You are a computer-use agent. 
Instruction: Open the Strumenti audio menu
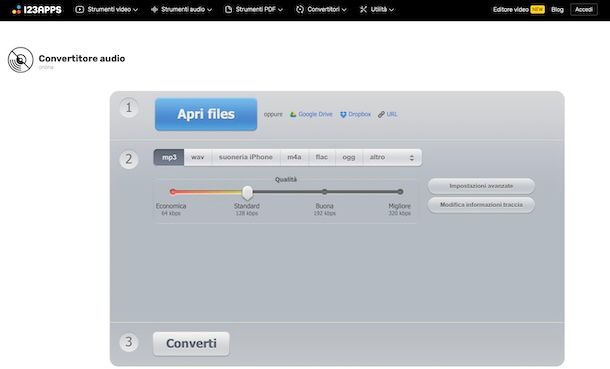(x=181, y=9)
